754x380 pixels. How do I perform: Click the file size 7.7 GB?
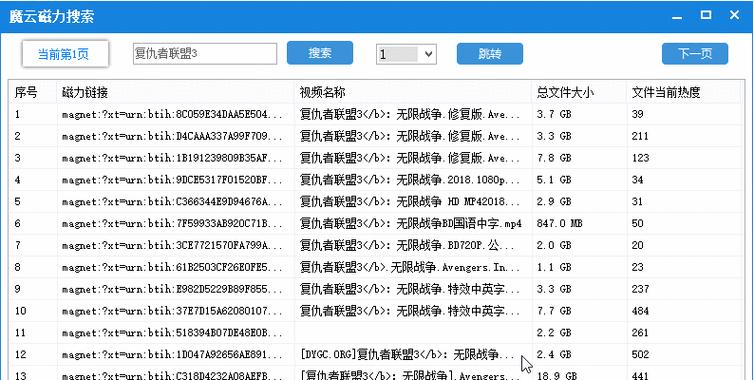click(x=554, y=311)
